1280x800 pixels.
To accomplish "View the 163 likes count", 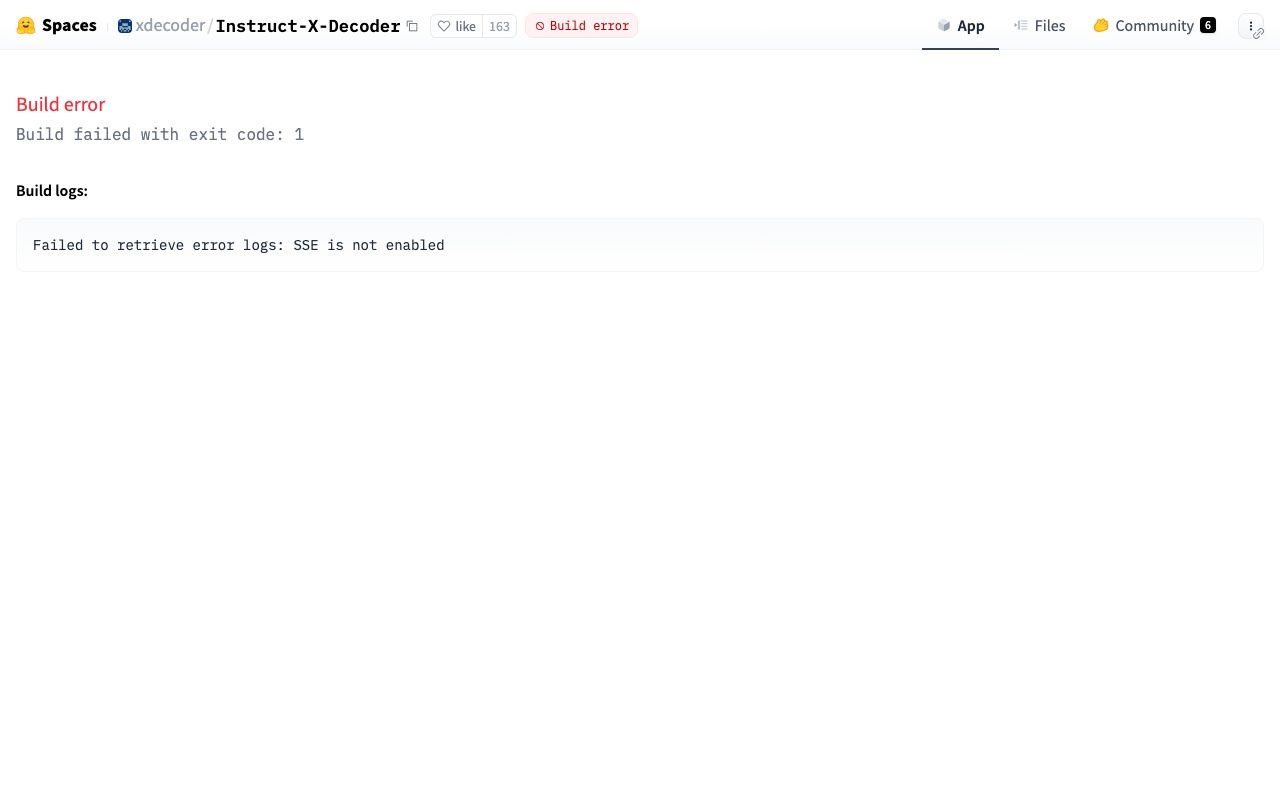I will (499, 26).
